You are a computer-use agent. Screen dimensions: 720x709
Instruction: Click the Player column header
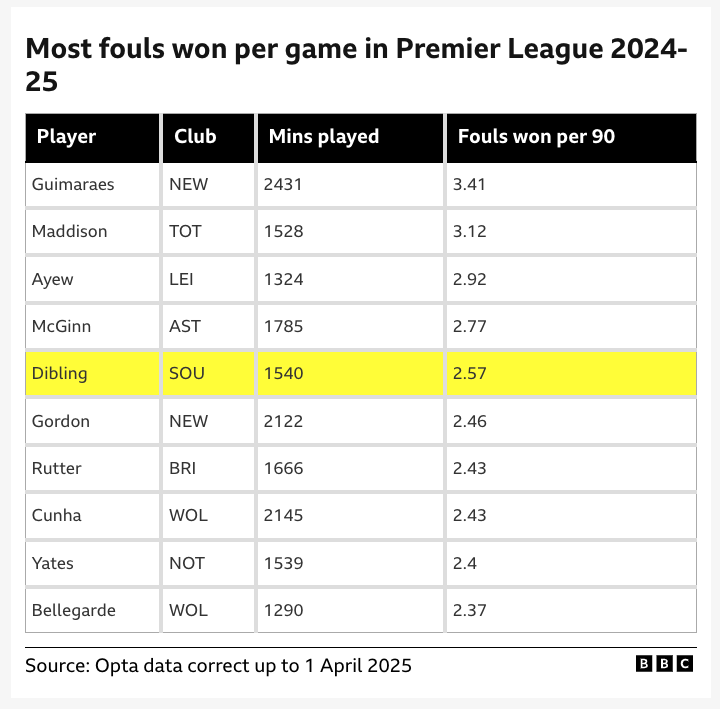pyautogui.click(x=66, y=137)
